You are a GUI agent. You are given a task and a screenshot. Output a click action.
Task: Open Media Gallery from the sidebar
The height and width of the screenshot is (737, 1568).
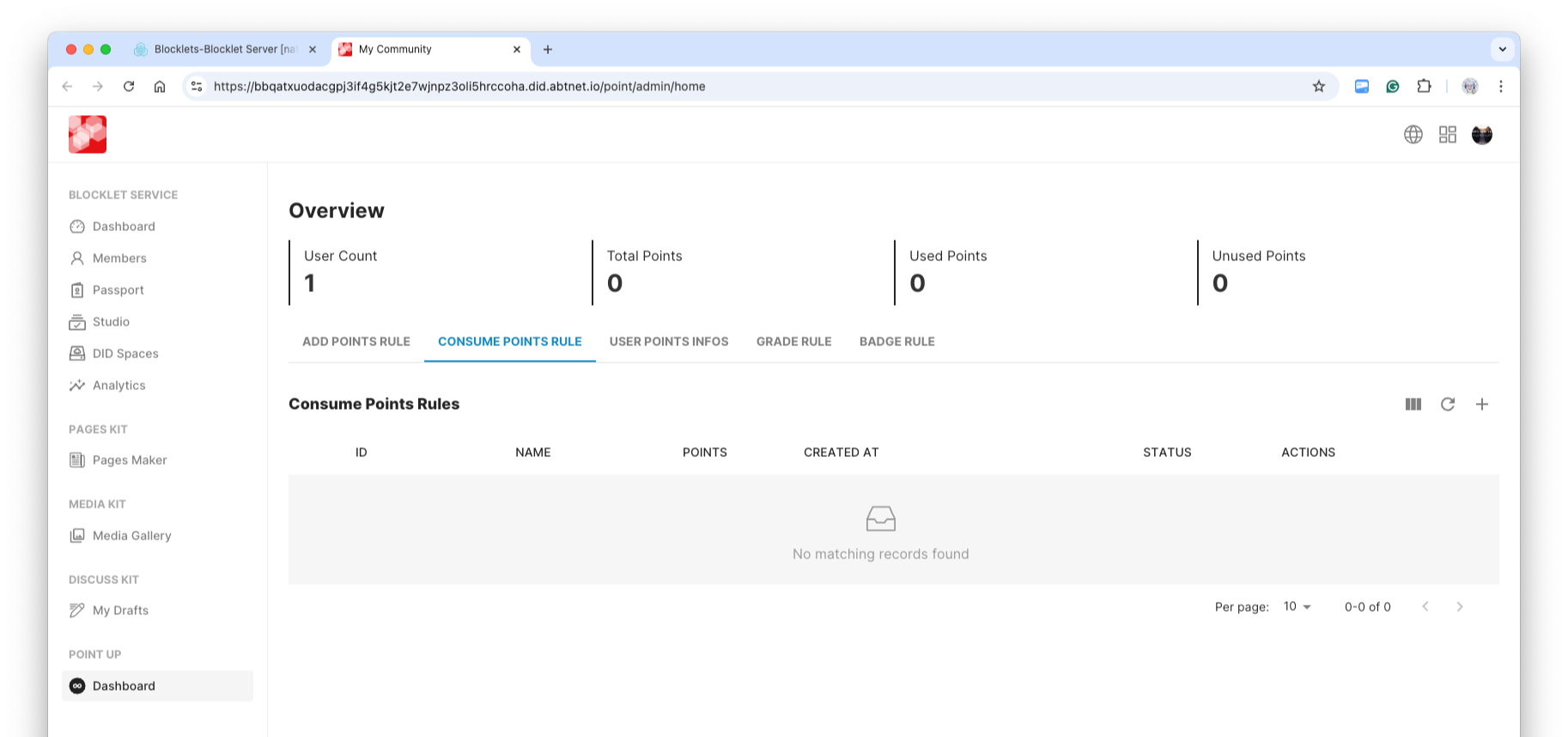[131, 536]
